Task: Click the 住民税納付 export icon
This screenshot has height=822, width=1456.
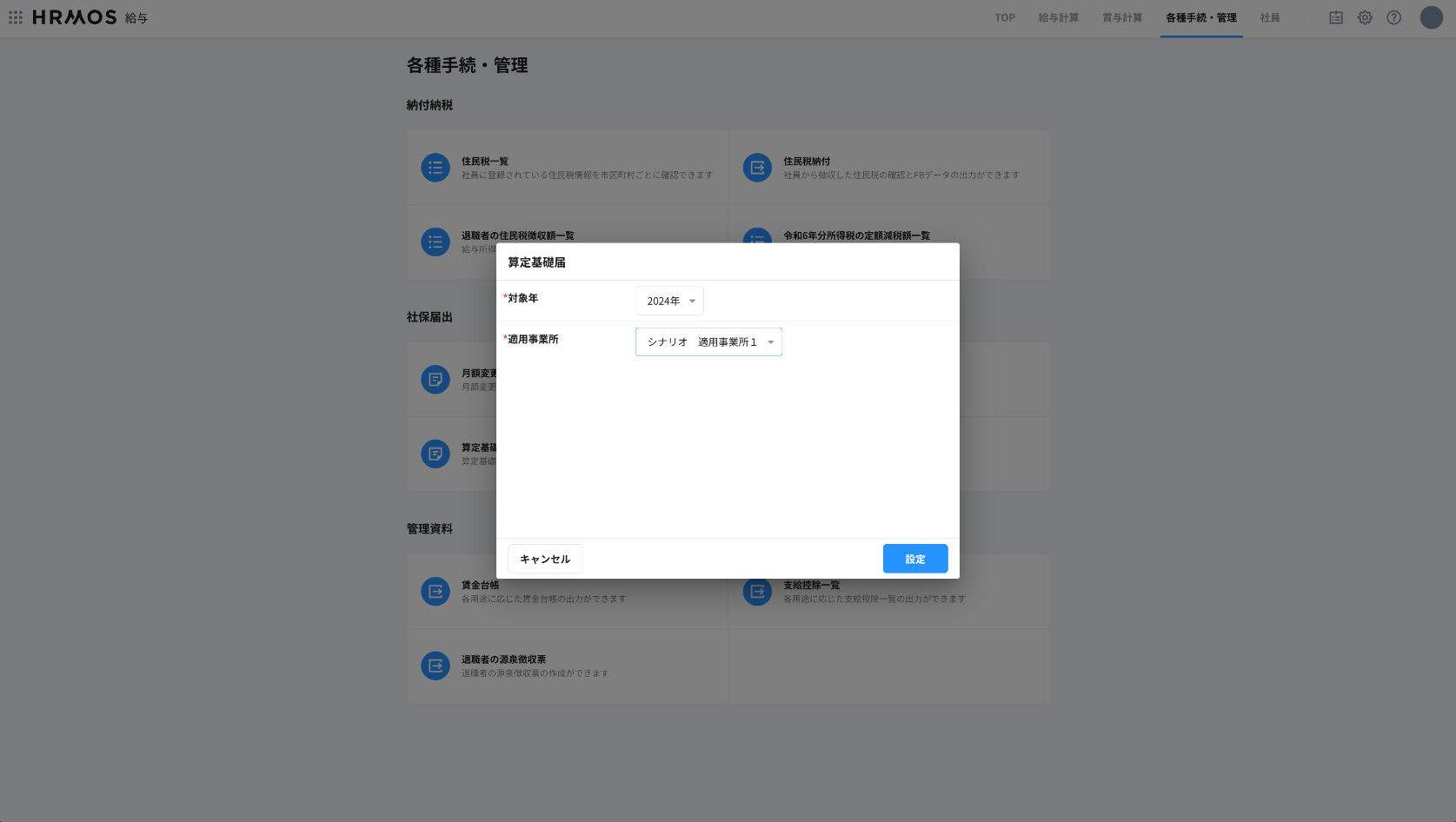Action: [x=757, y=168]
